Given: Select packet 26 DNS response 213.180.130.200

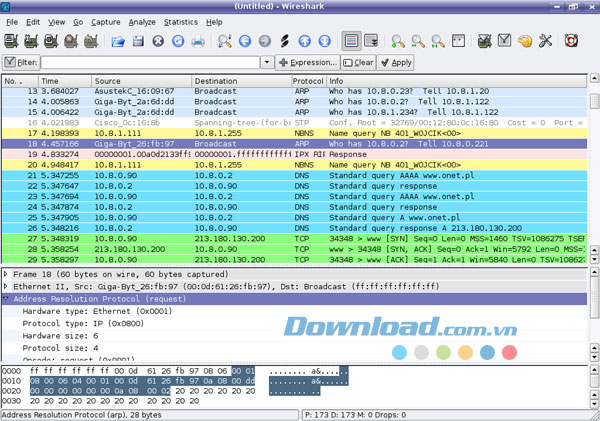Looking at the screenshot, I should tap(294, 228).
